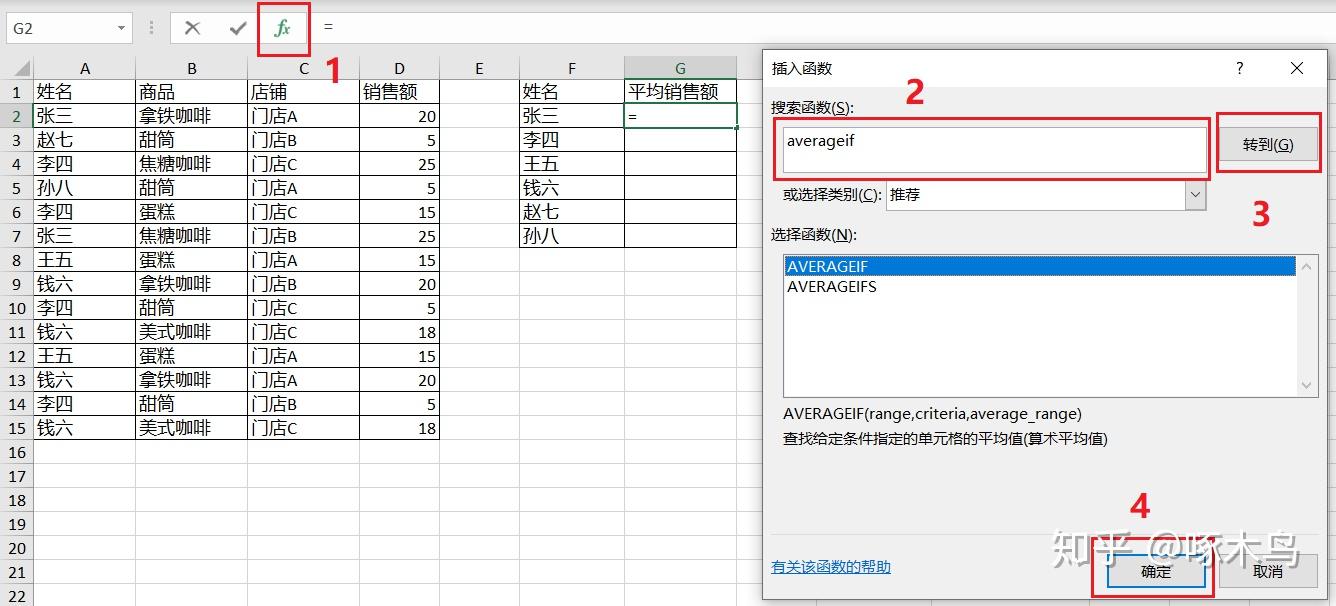Click cell F7 containing 孙八
The width and height of the screenshot is (1336, 606).
tap(572, 236)
